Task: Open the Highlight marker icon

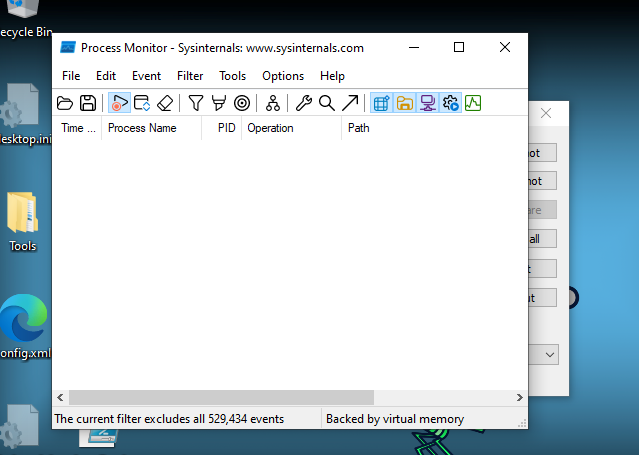Action: (x=219, y=103)
